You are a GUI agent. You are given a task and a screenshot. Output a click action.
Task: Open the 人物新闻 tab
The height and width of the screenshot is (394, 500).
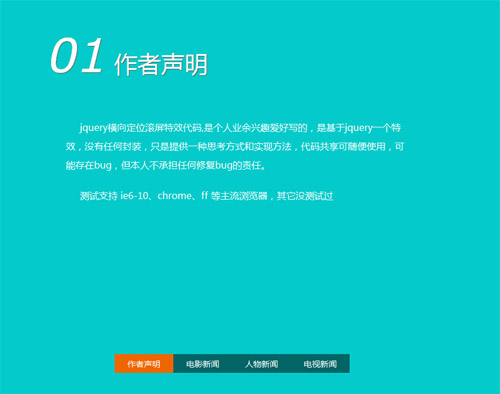coord(261,363)
